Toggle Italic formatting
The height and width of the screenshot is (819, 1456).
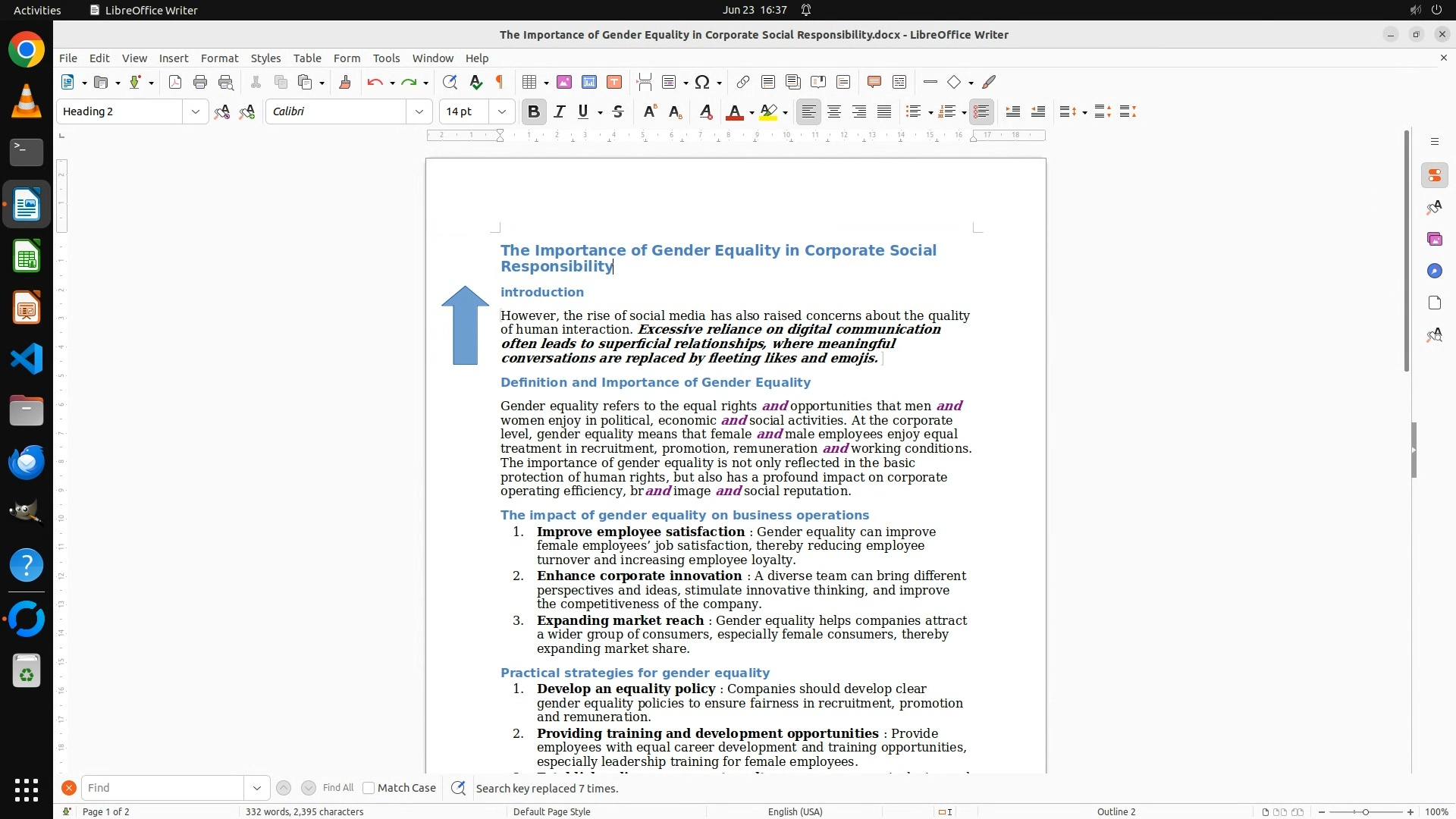560,112
